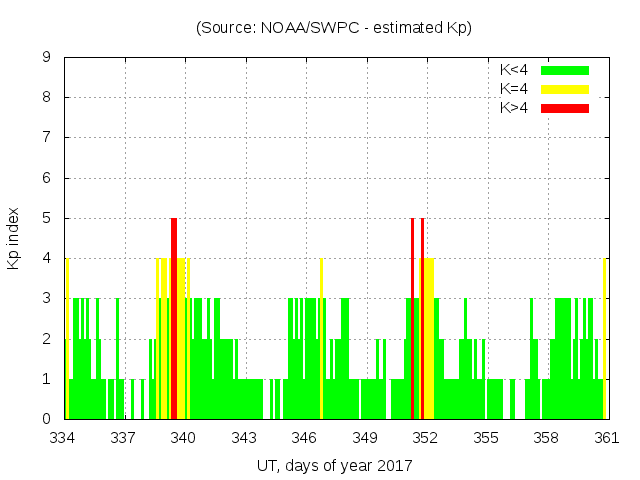The height and width of the screenshot is (480, 640).
Task: Click the yellow bar at day 334
Action: 67,340
